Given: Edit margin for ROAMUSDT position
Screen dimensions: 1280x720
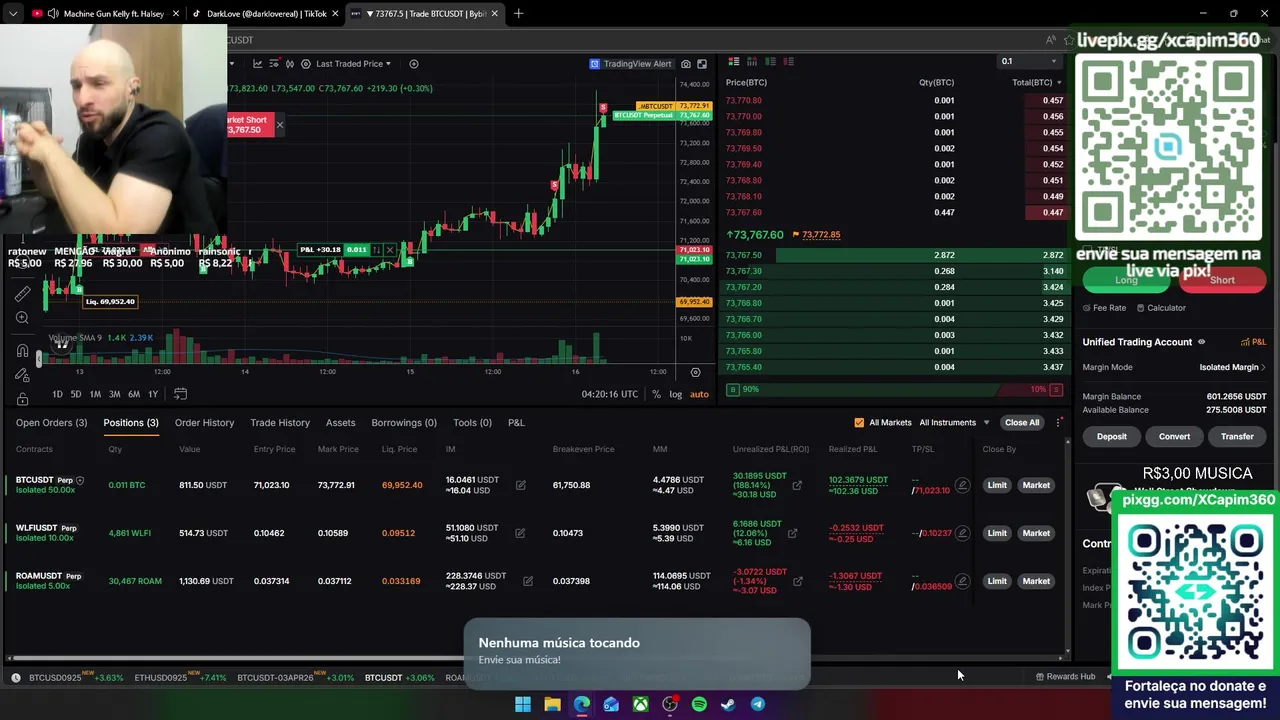Looking at the screenshot, I should coord(527,581).
